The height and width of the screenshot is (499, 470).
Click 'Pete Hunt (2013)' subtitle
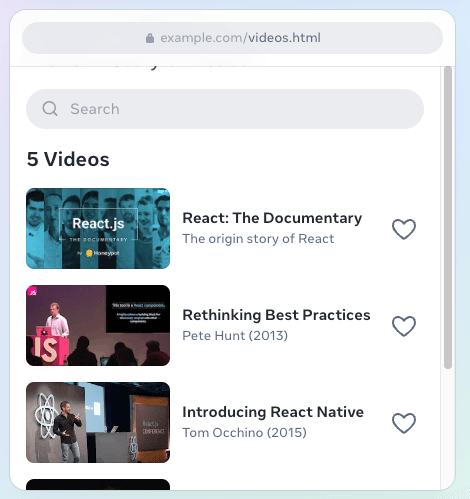[x=235, y=336]
